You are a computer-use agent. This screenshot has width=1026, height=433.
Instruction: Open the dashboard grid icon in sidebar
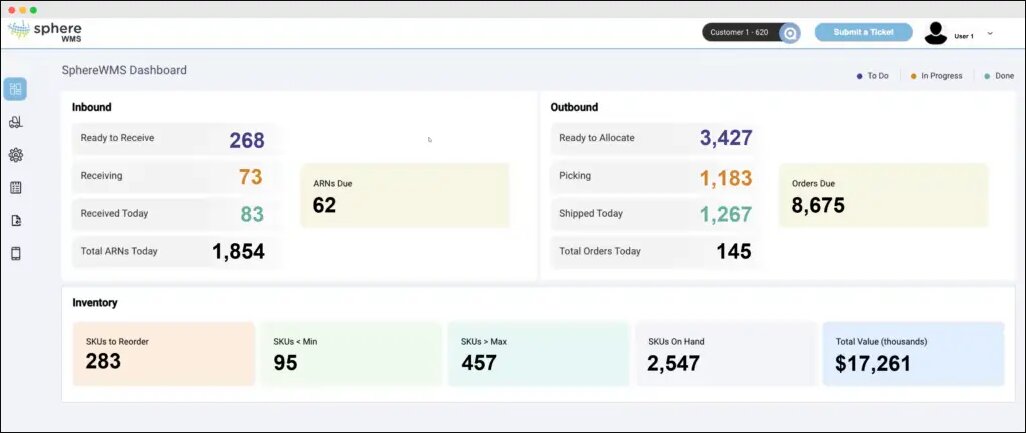click(15, 89)
